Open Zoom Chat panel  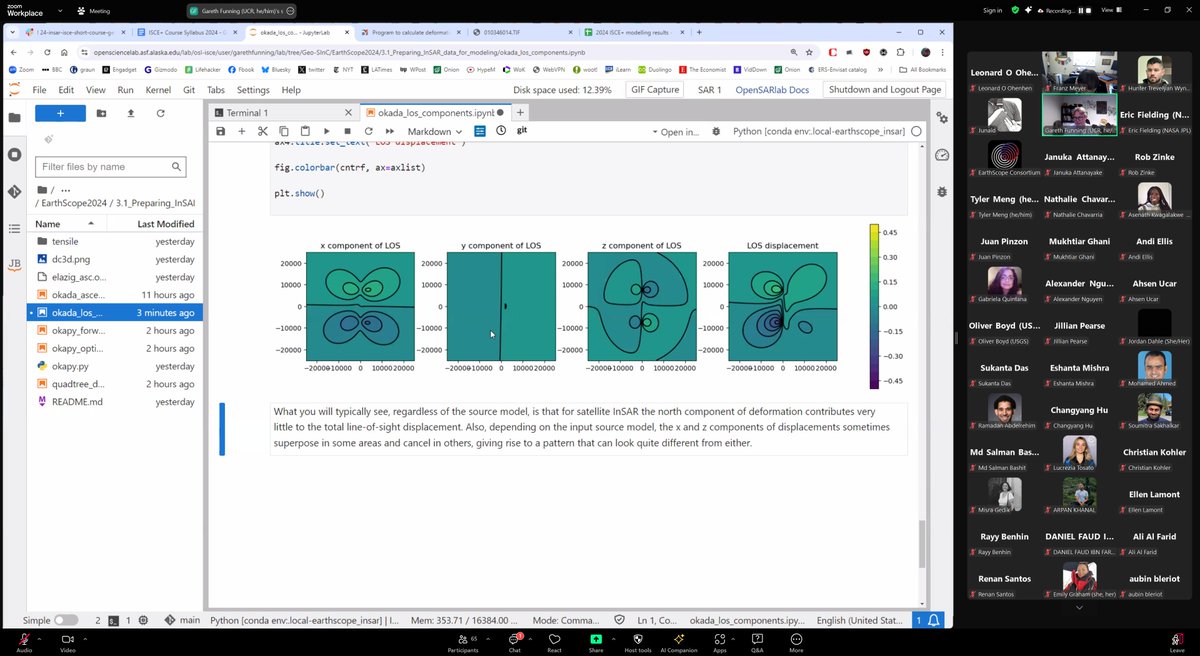(515, 641)
